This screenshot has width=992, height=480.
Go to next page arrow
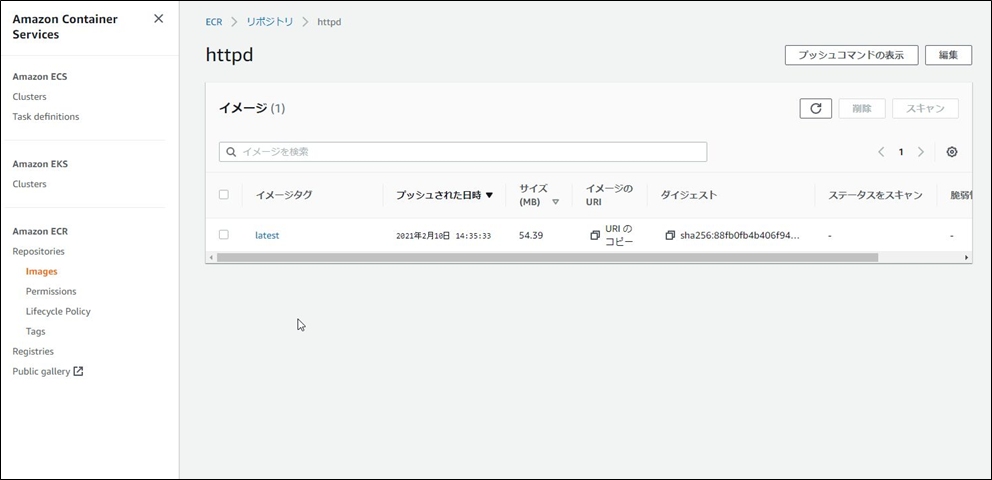[x=921, y=152]
